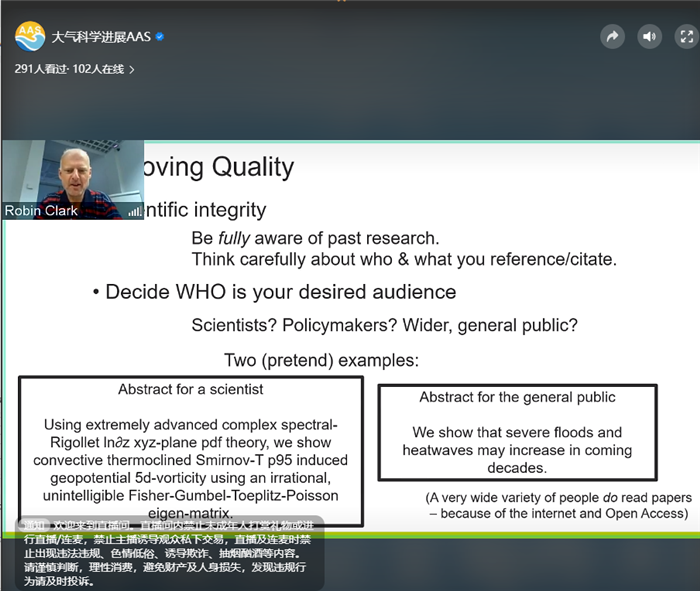The height and width of the screenshot is (591, 700).
Task: Click 'Be fully aware of past research' line
Action: pyautogui.click(x=315, y=239)
